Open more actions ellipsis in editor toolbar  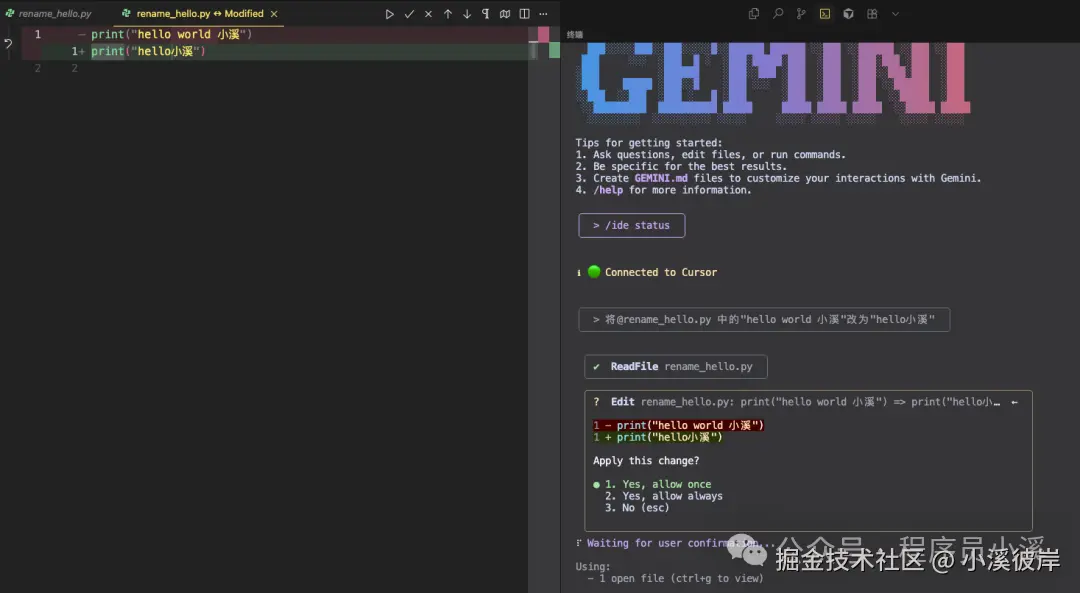[x=543, y=14]
